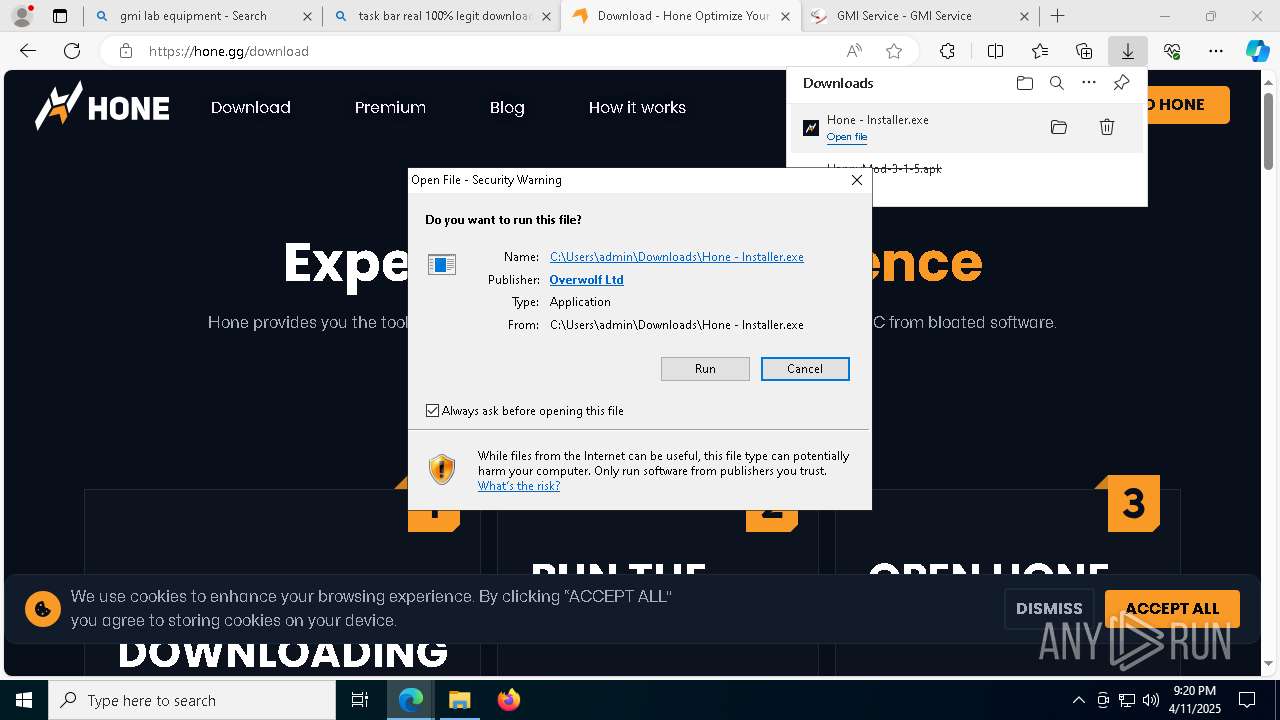Open Download in Hone navigation

pyautogui.click(x=251, y=107)
